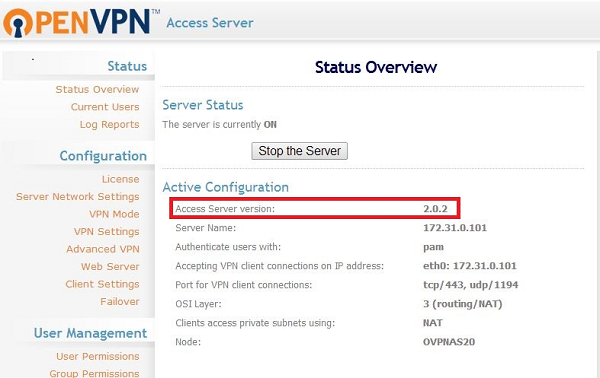Open Failover configuration

120,302
